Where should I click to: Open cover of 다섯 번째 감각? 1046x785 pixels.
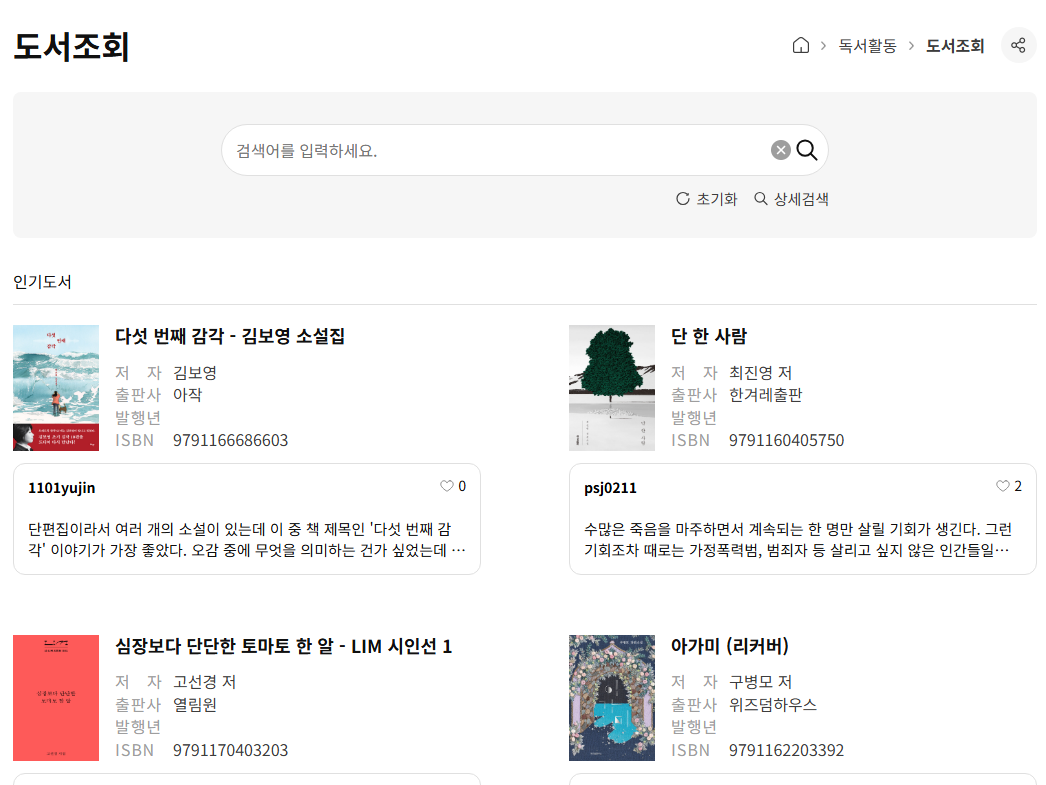pos(56,388)
